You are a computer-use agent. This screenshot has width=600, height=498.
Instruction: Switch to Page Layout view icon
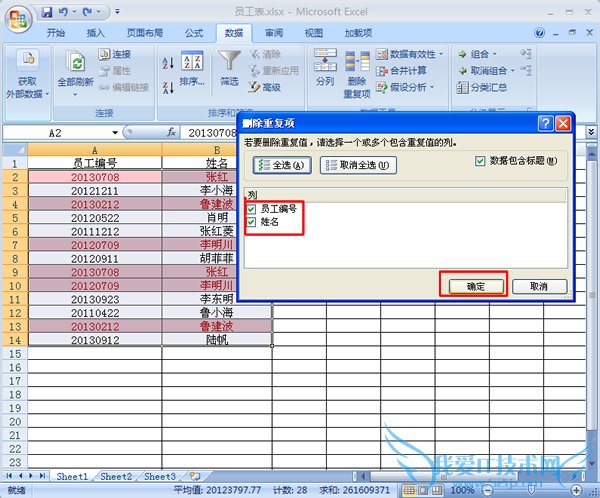click(423, 490)
